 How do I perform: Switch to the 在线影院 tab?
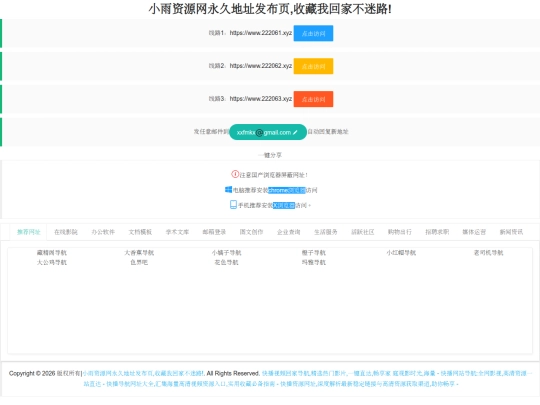point(66,232)
